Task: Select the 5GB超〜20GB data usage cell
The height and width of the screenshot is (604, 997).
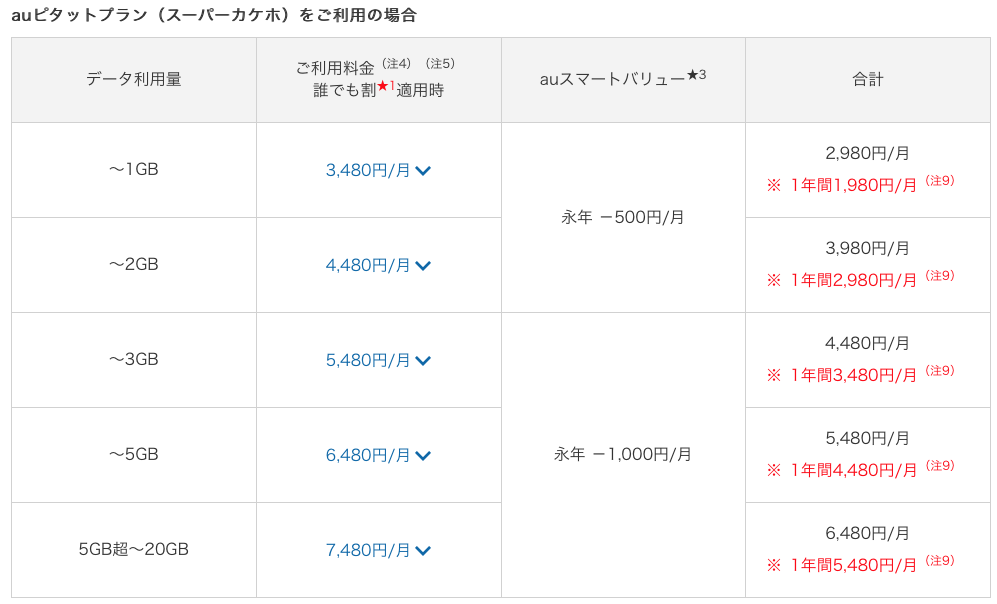Action: [134, 550]
